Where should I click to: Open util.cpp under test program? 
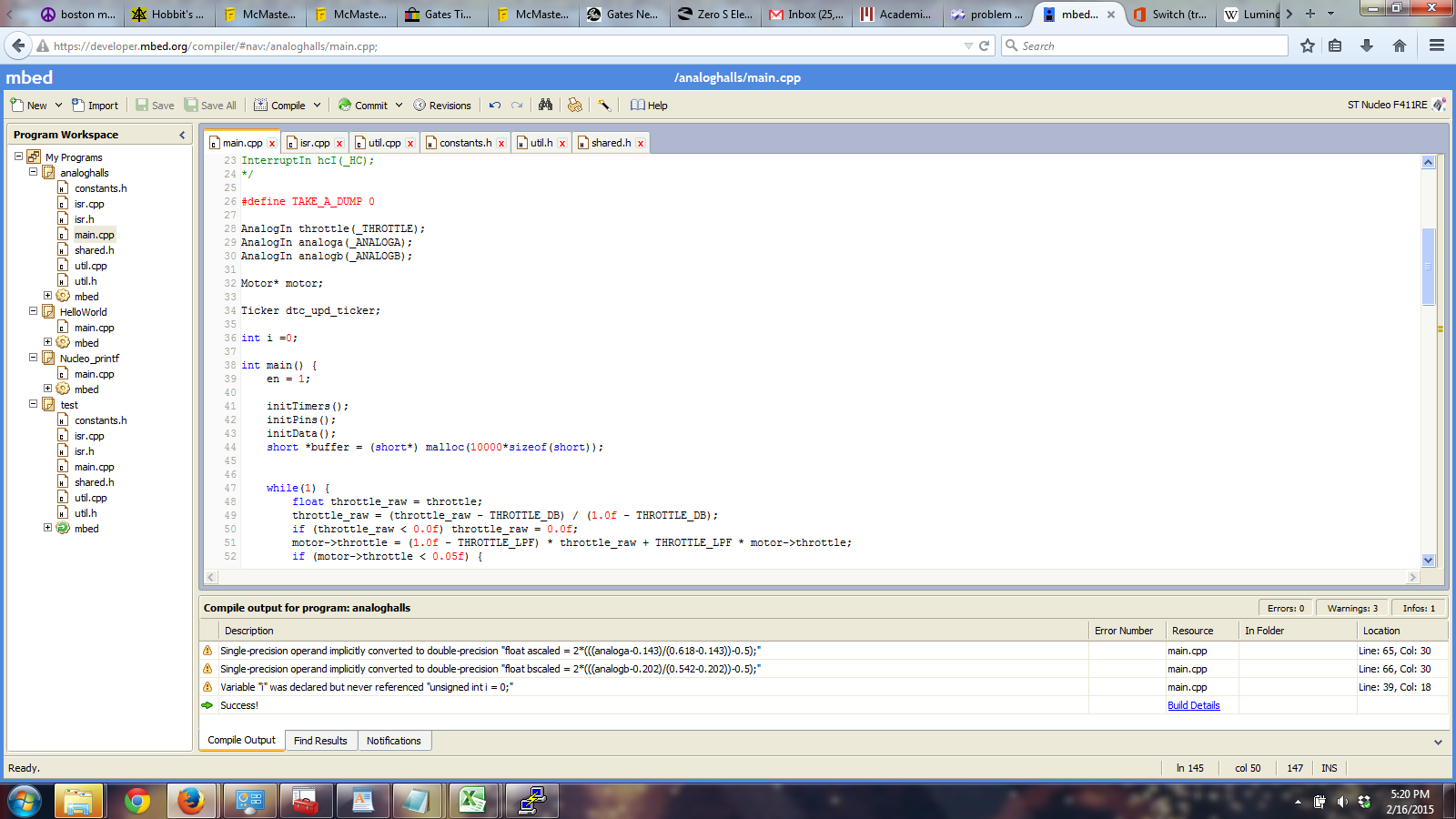coord(90,498)
